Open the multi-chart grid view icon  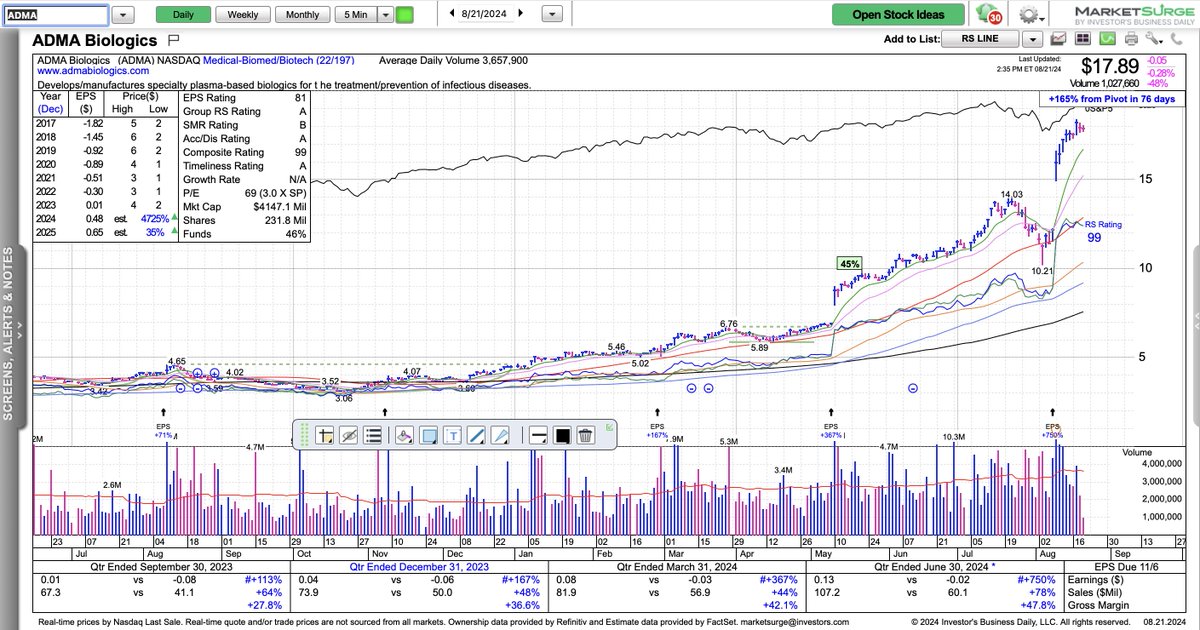click(1084, 40)
